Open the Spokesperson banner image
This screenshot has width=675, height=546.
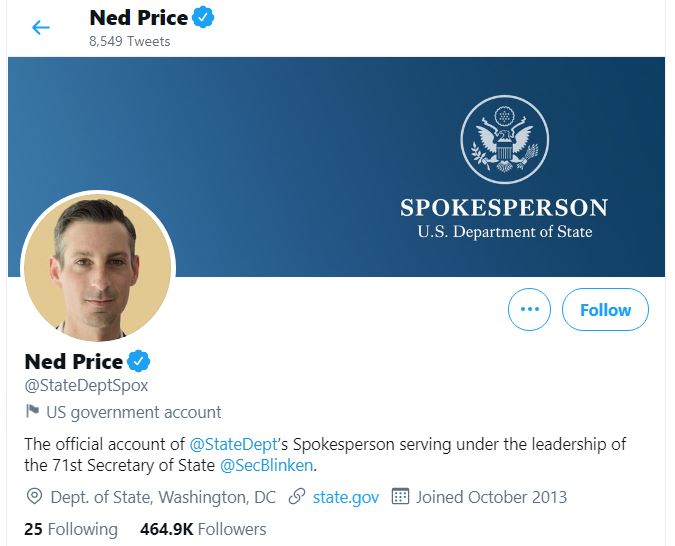point(336,167)
